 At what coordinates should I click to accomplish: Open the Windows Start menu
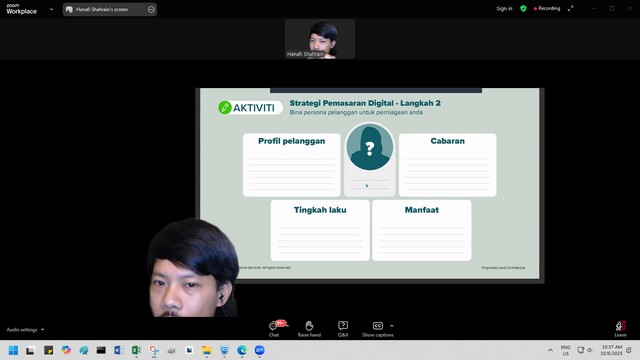point(13,350)
